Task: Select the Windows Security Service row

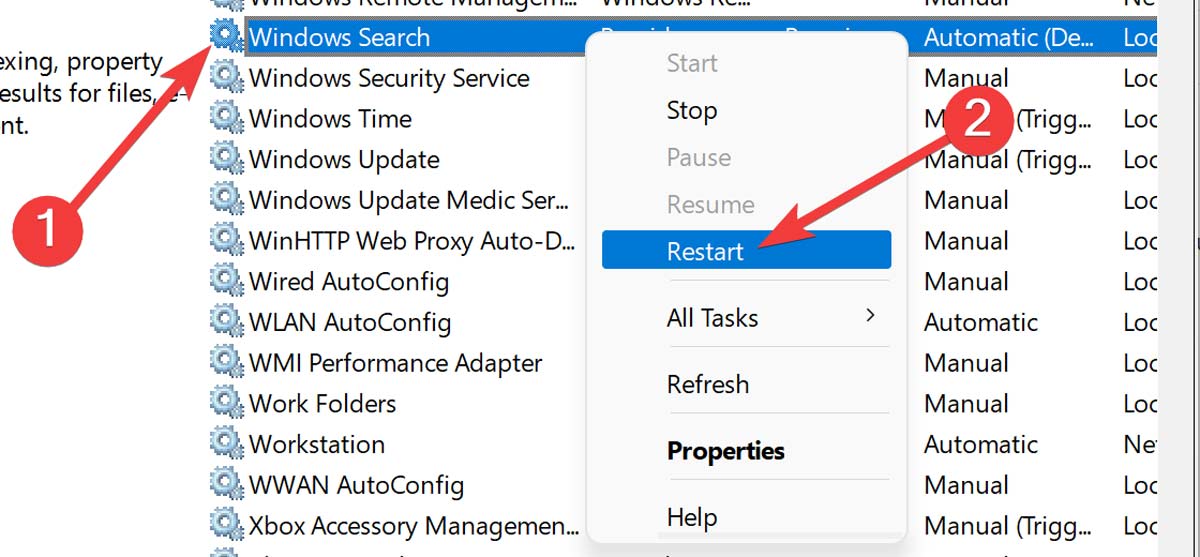Action: [389, 78]
